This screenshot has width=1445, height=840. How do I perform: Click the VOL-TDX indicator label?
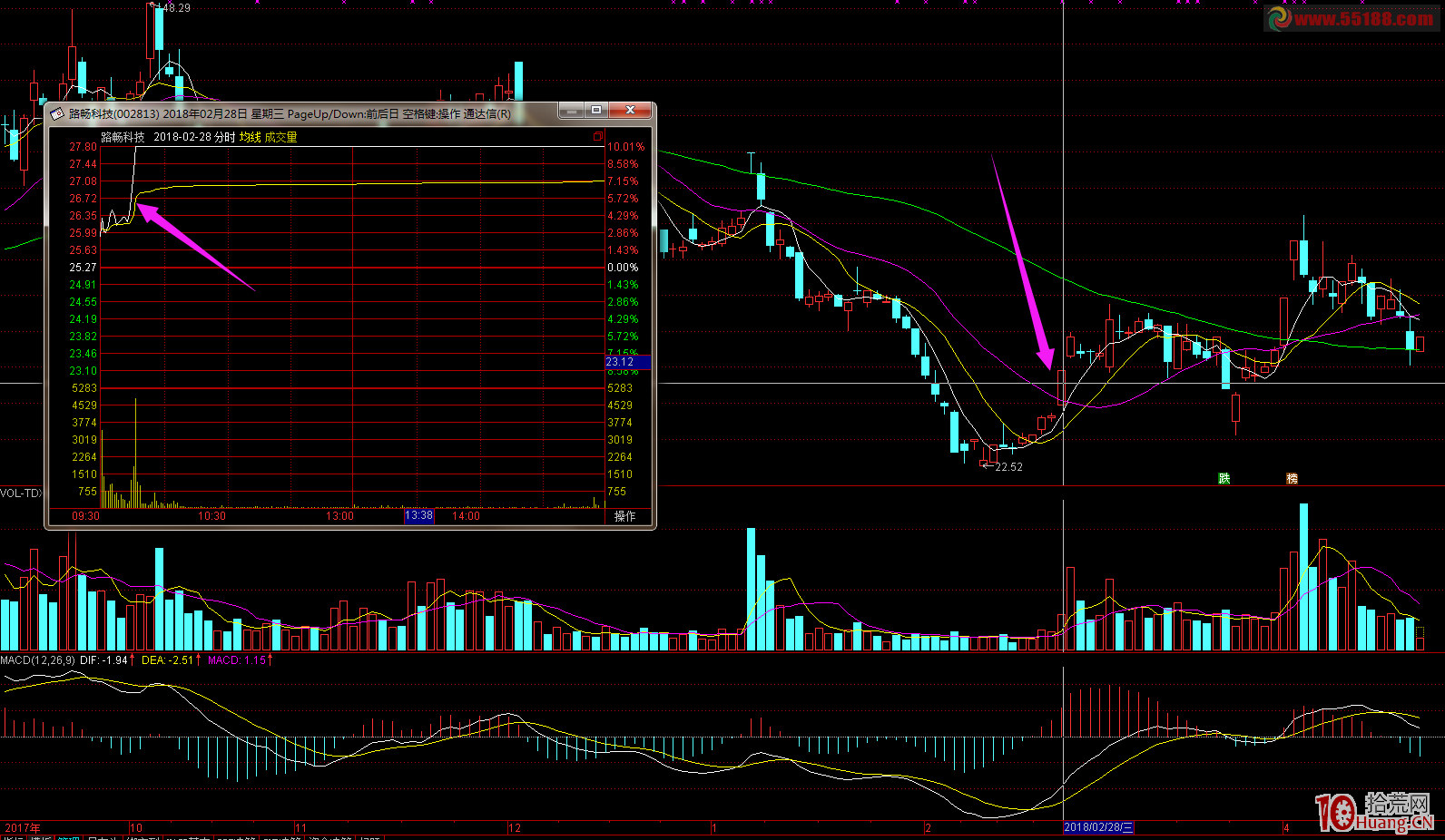[20, 493]
